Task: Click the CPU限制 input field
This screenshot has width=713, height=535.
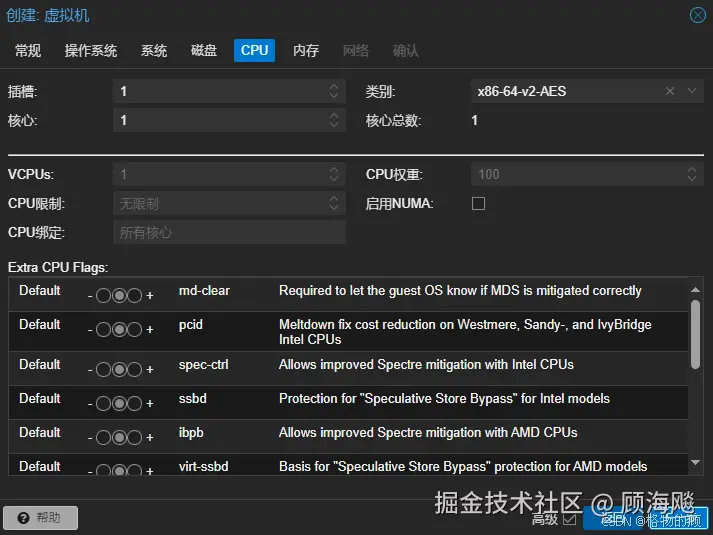Action: 229,203
